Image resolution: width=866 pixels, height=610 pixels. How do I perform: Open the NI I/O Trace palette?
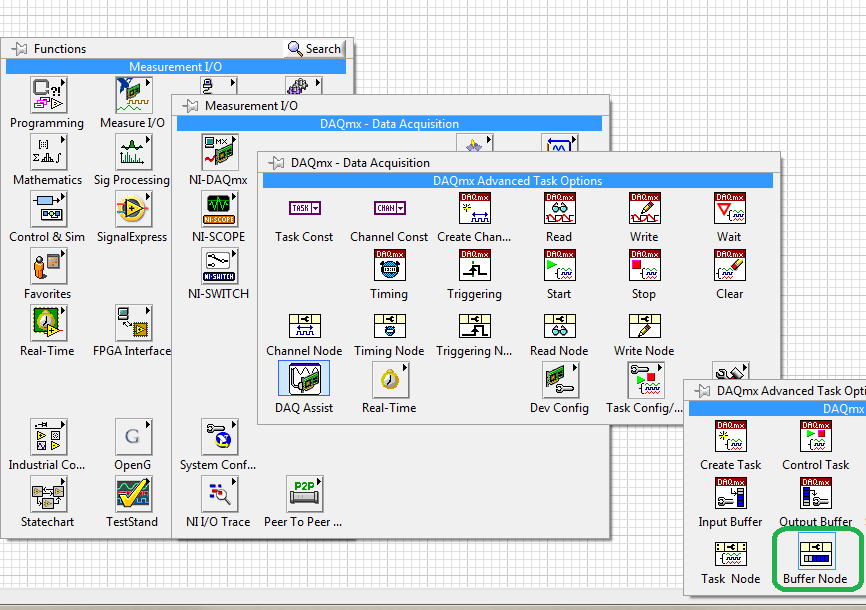coord(219,493)
